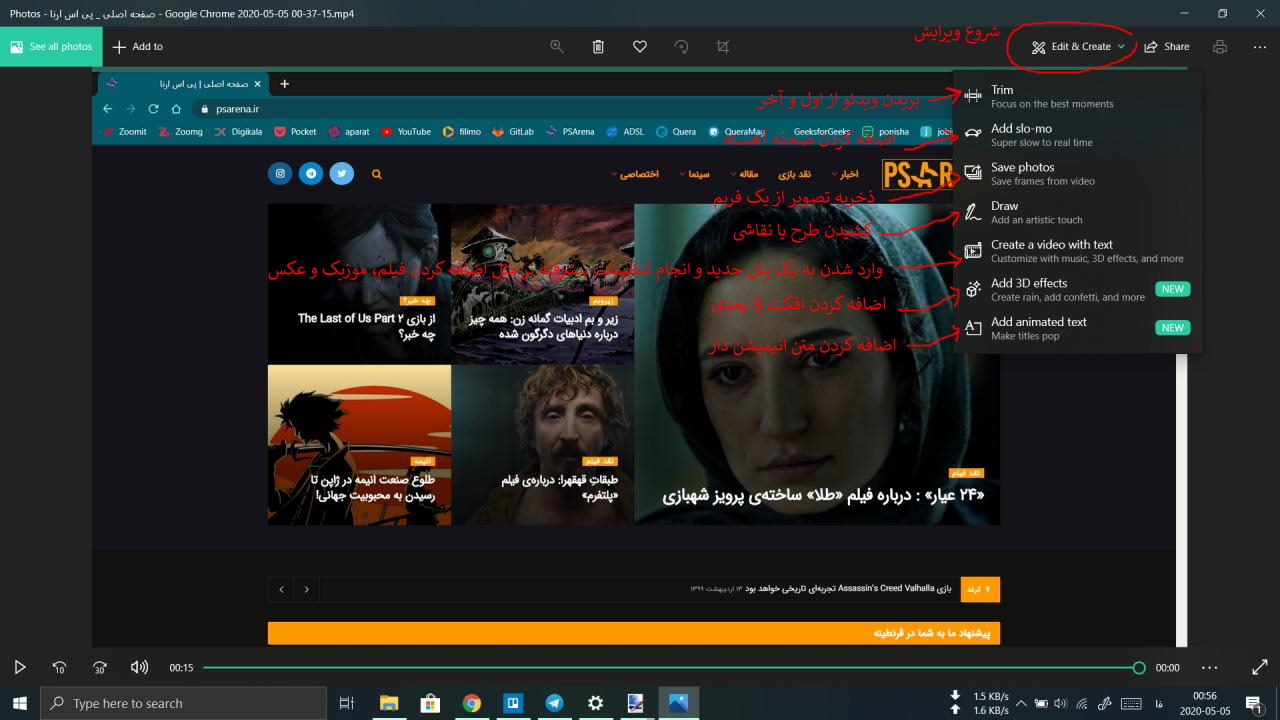
Task: Click the volume speaker icon in the player
Action: 139,667
